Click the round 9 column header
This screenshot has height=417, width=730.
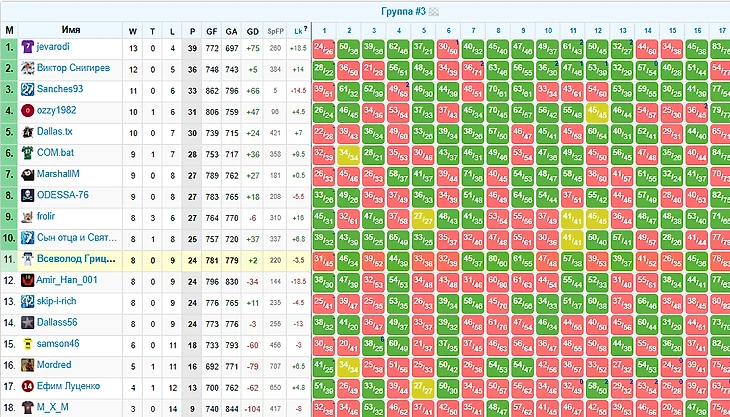(x=523, y=31)
